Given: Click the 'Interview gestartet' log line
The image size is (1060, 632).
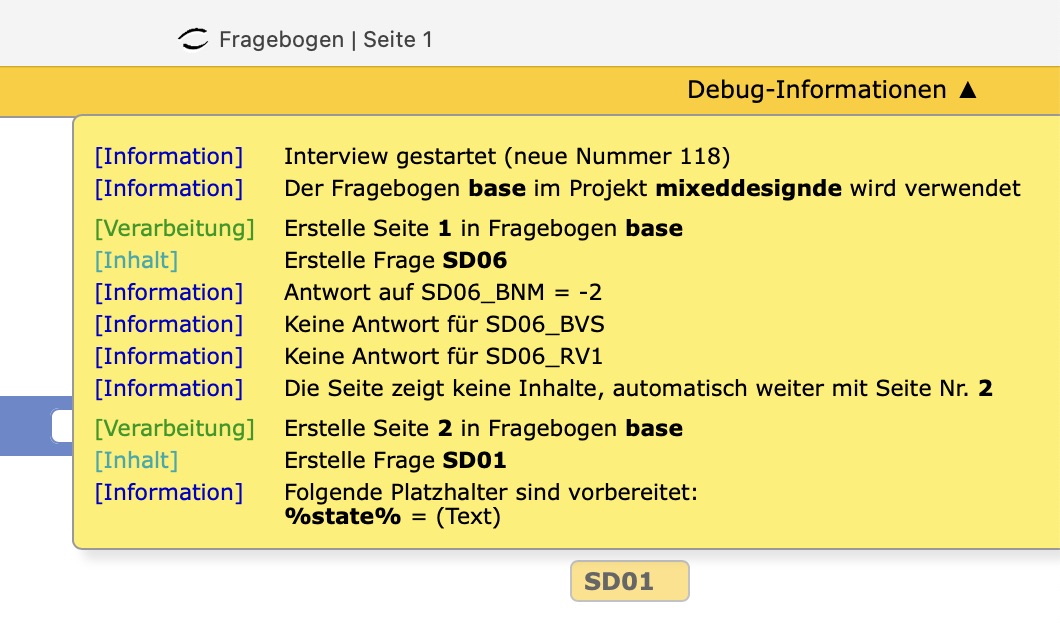Looking at the screenshot, I should point(507,156).
